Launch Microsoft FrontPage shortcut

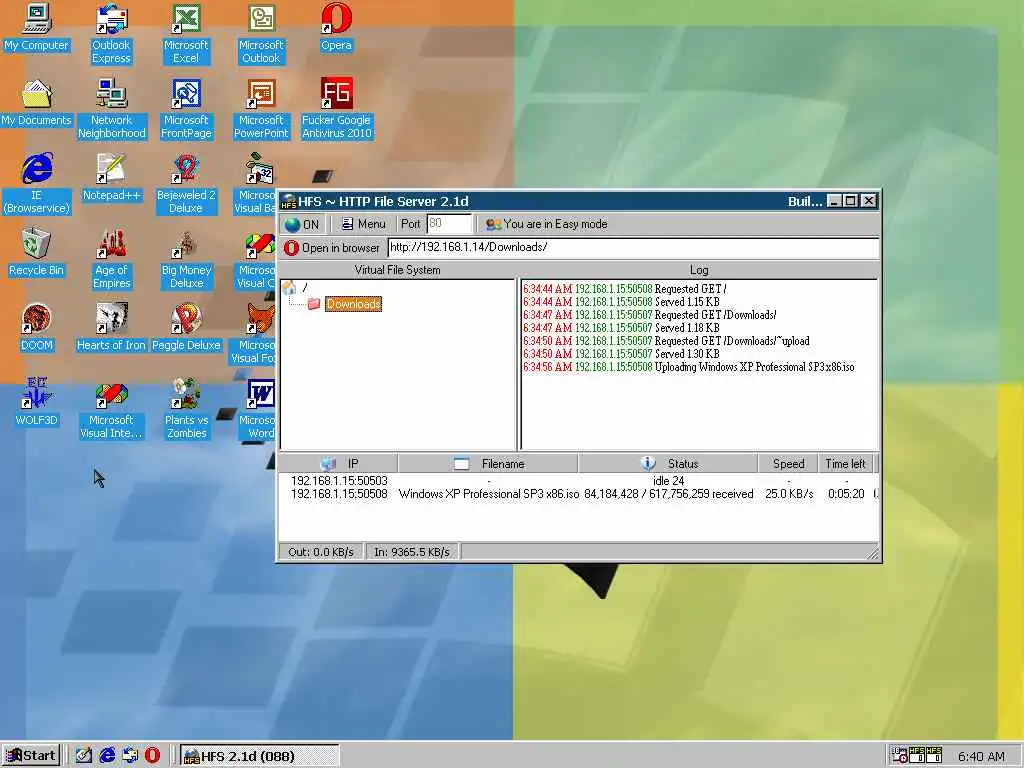click(186, 109)
